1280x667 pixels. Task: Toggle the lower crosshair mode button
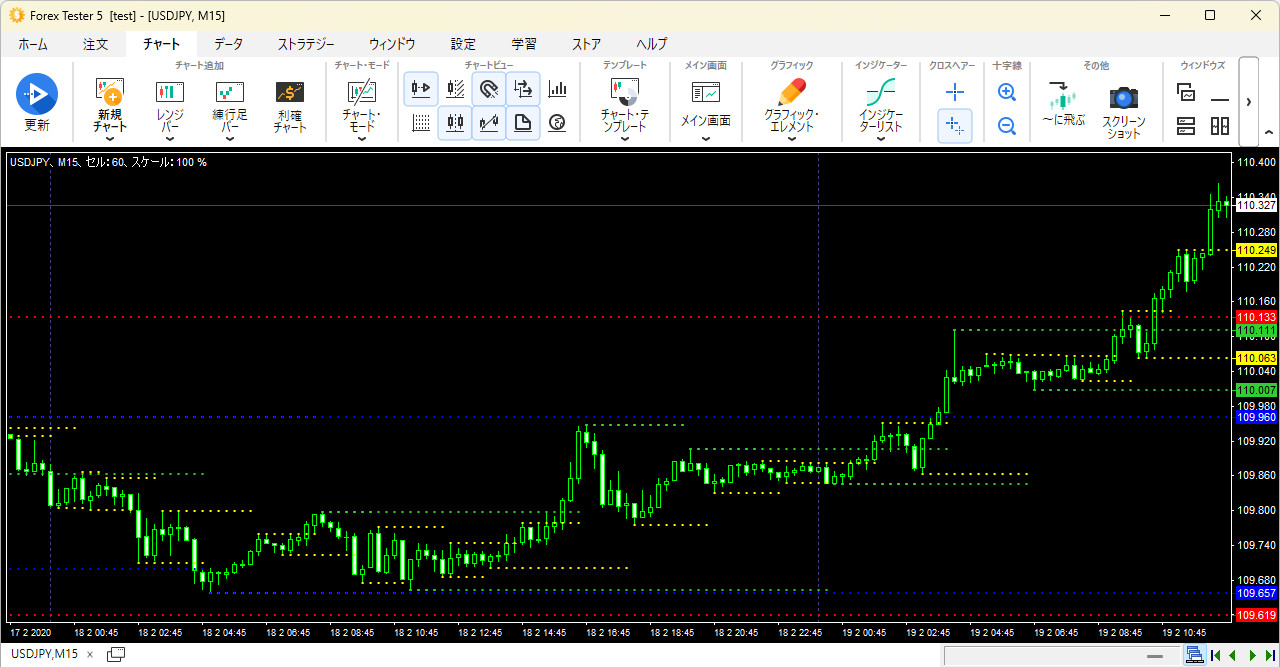tap(955, 126)
